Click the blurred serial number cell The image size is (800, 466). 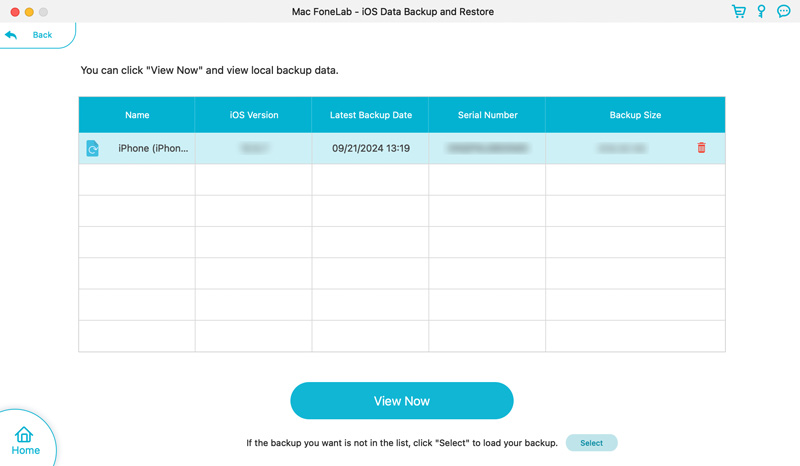pos(487,148)
